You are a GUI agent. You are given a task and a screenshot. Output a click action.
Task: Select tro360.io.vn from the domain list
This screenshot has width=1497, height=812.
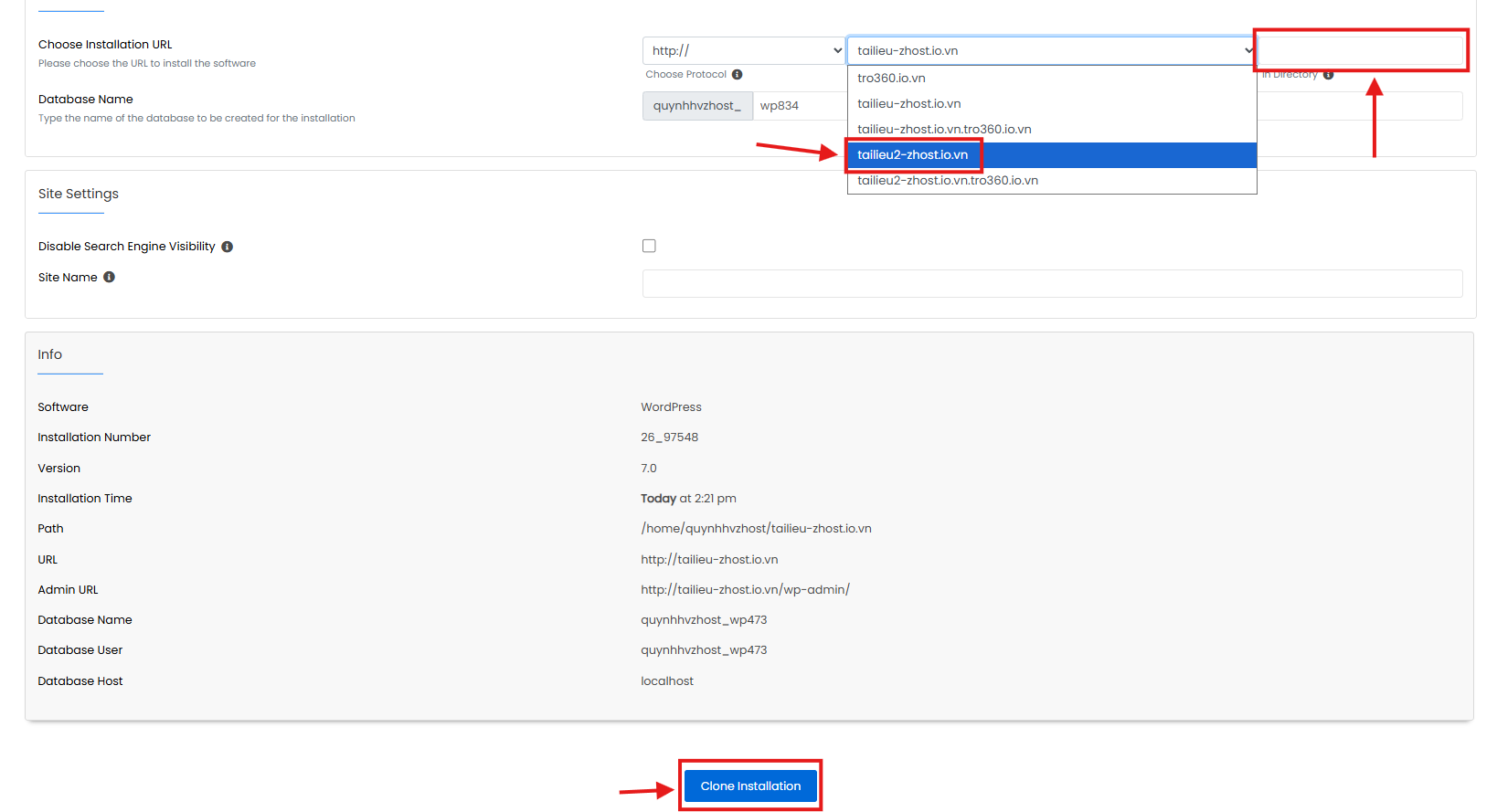coord(1052,78)
